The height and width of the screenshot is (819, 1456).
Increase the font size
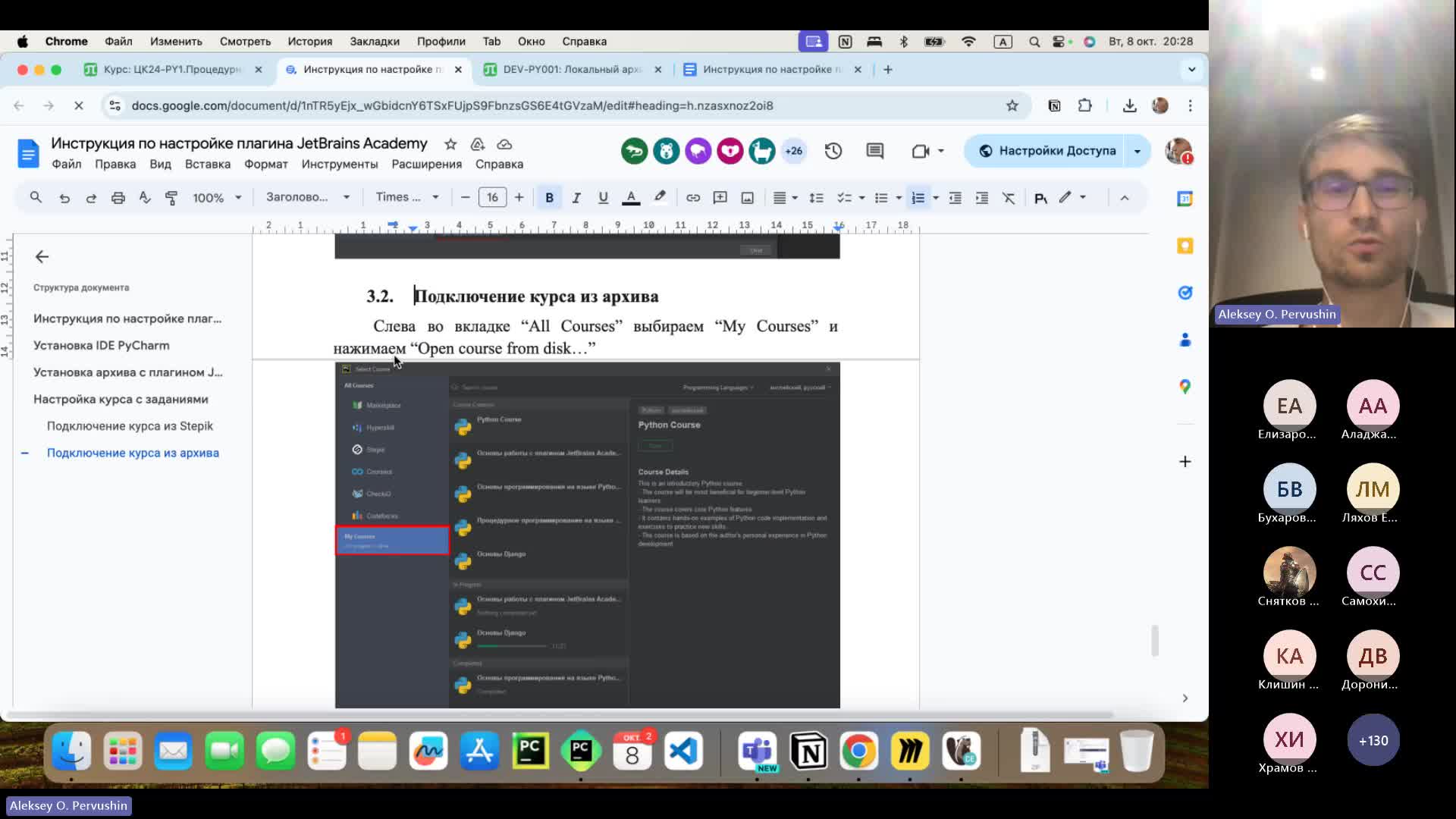pos(519,198)
